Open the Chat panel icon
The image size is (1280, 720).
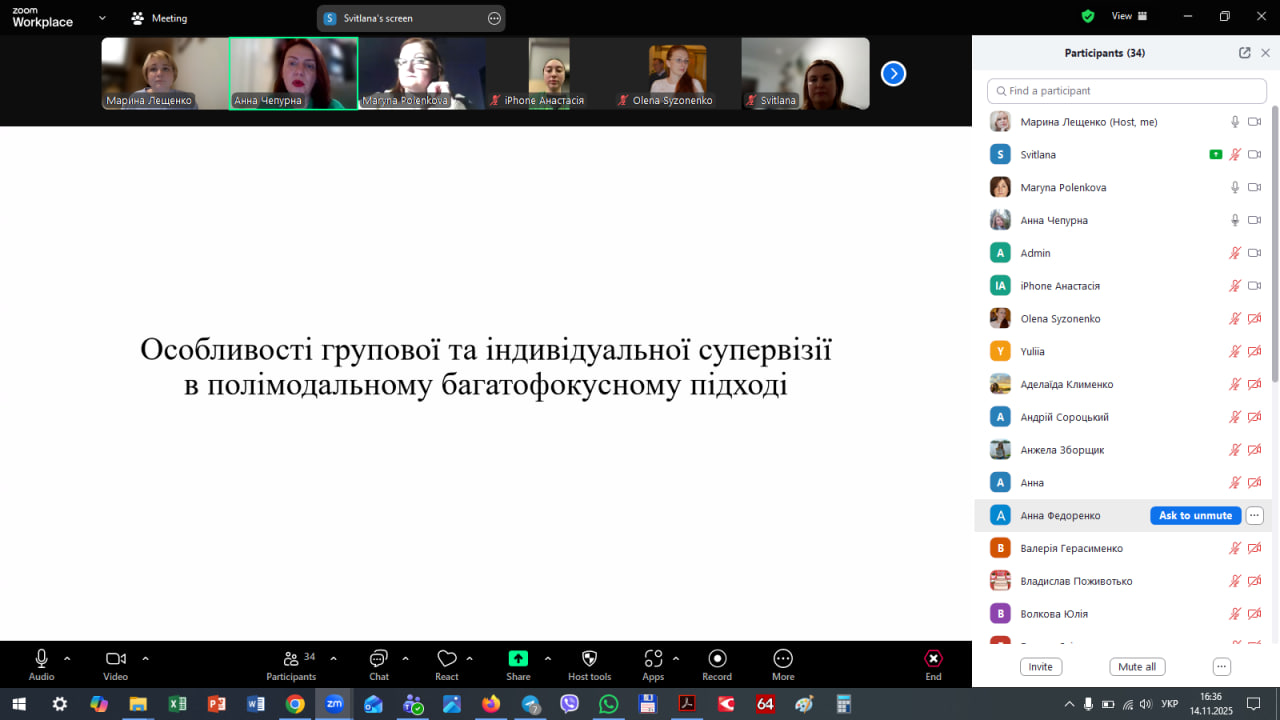[379, 659]
